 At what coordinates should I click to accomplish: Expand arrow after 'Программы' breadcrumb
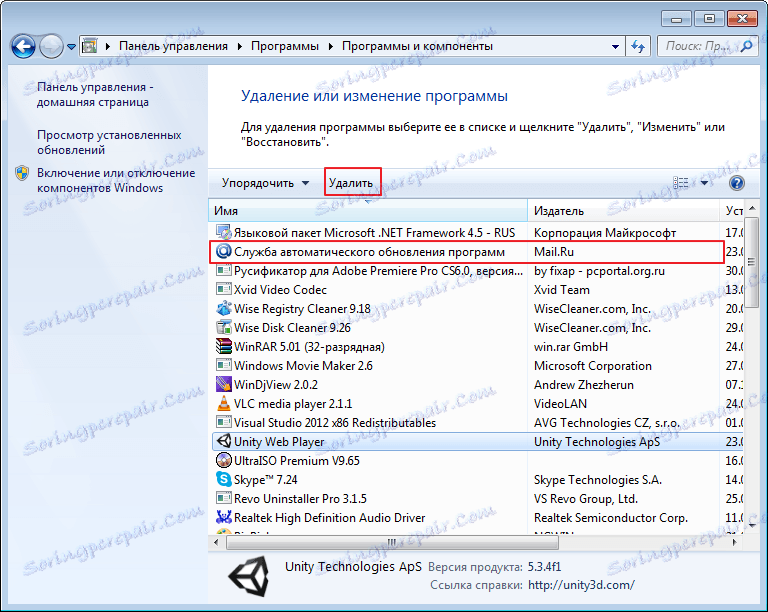click(331, 47)
